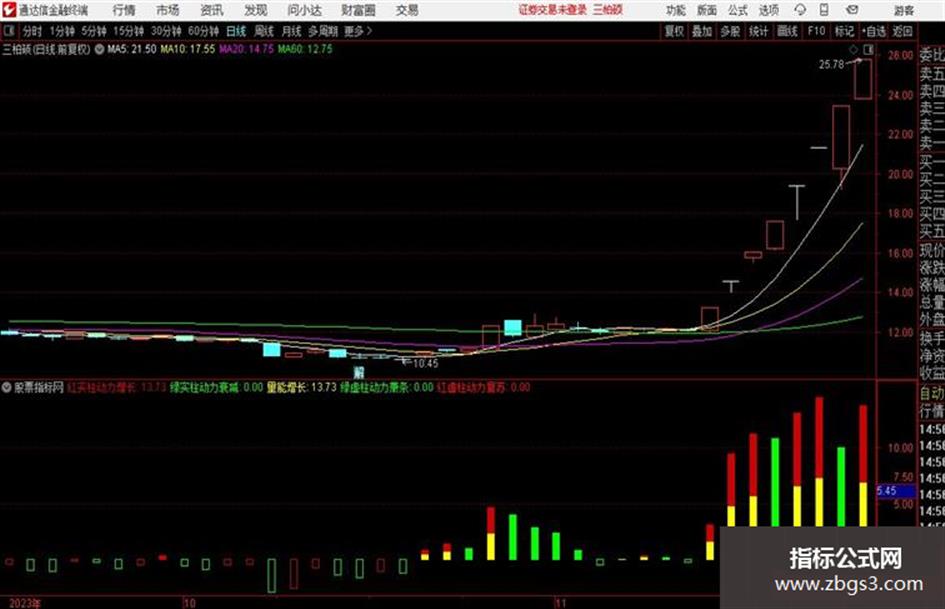
Task: Click the 标记 toolbar button
Action: pos(844,31)
